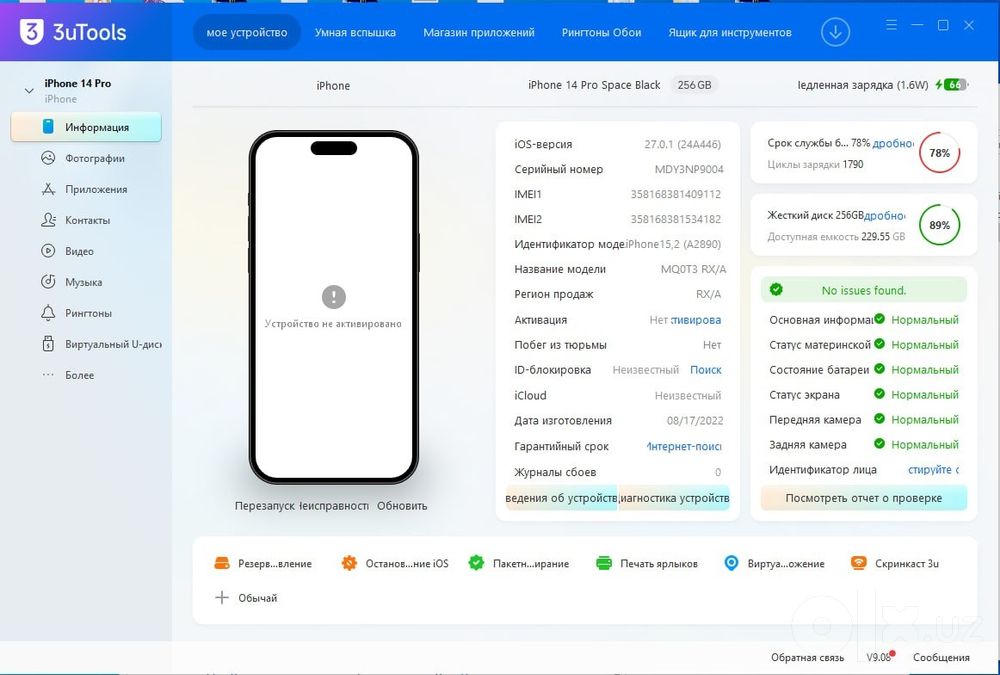Click the activation link next to Нет
The height and width of the screenshot is (675, 1000).
(x=696, y=320)
